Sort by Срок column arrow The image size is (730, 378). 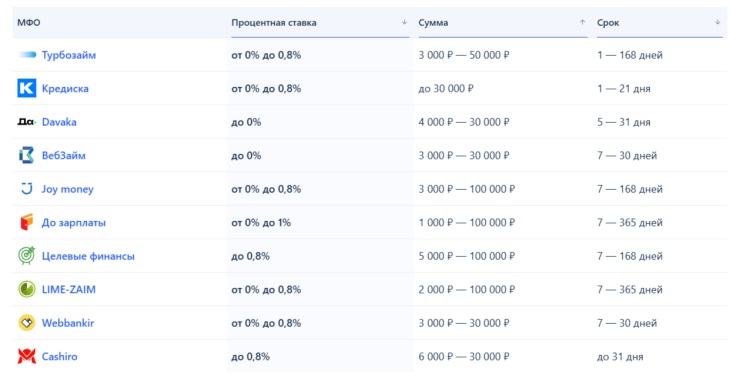(717, 22)
